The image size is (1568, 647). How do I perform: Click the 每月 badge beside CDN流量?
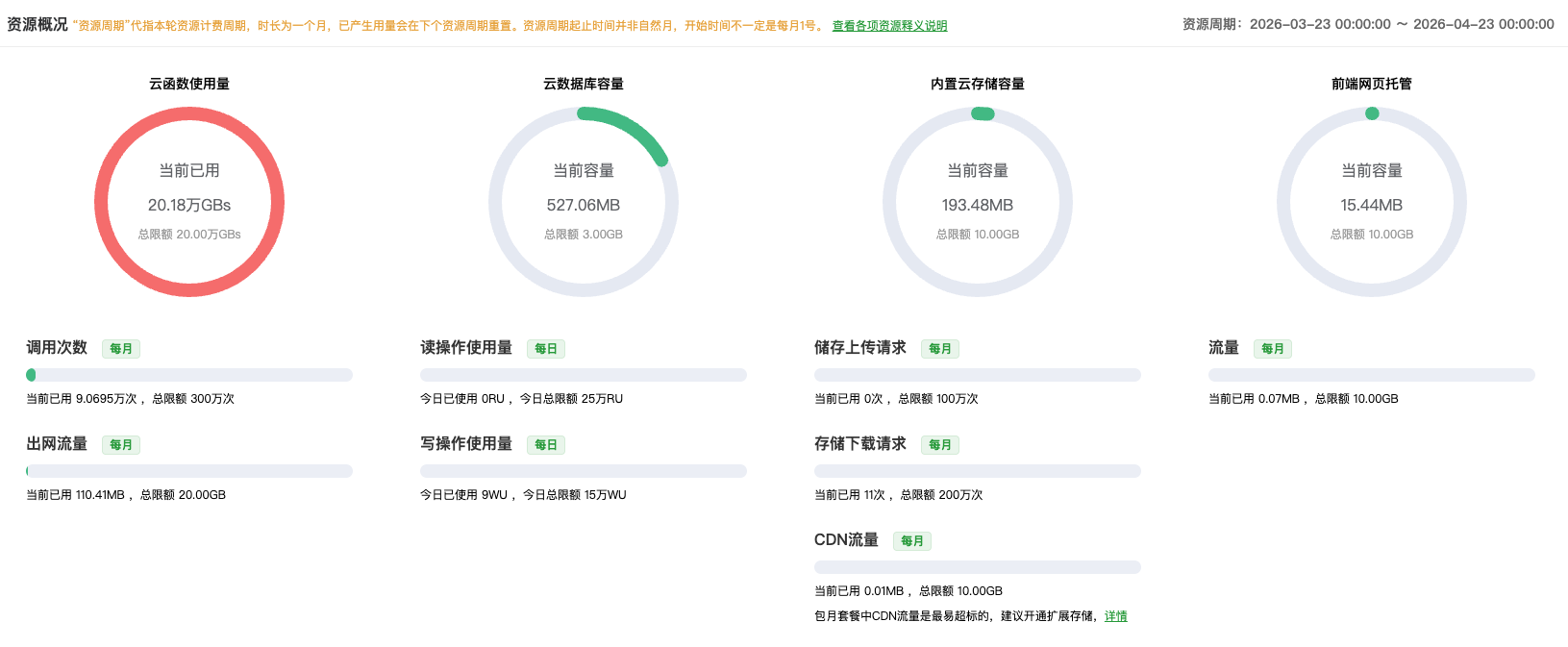tap(912, 541)
